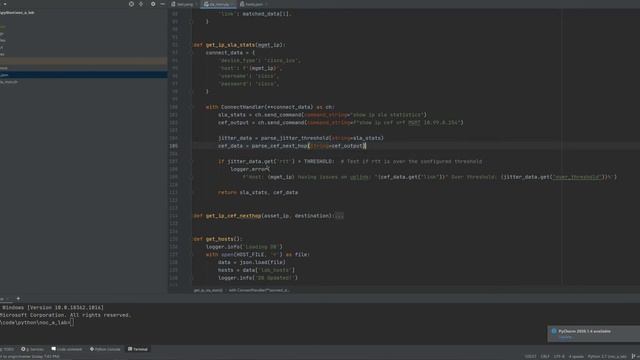Click 'Microsoft Corporation. All rights reserved.' terminal text
Screen dimensions: 640x360
(65, 315)
